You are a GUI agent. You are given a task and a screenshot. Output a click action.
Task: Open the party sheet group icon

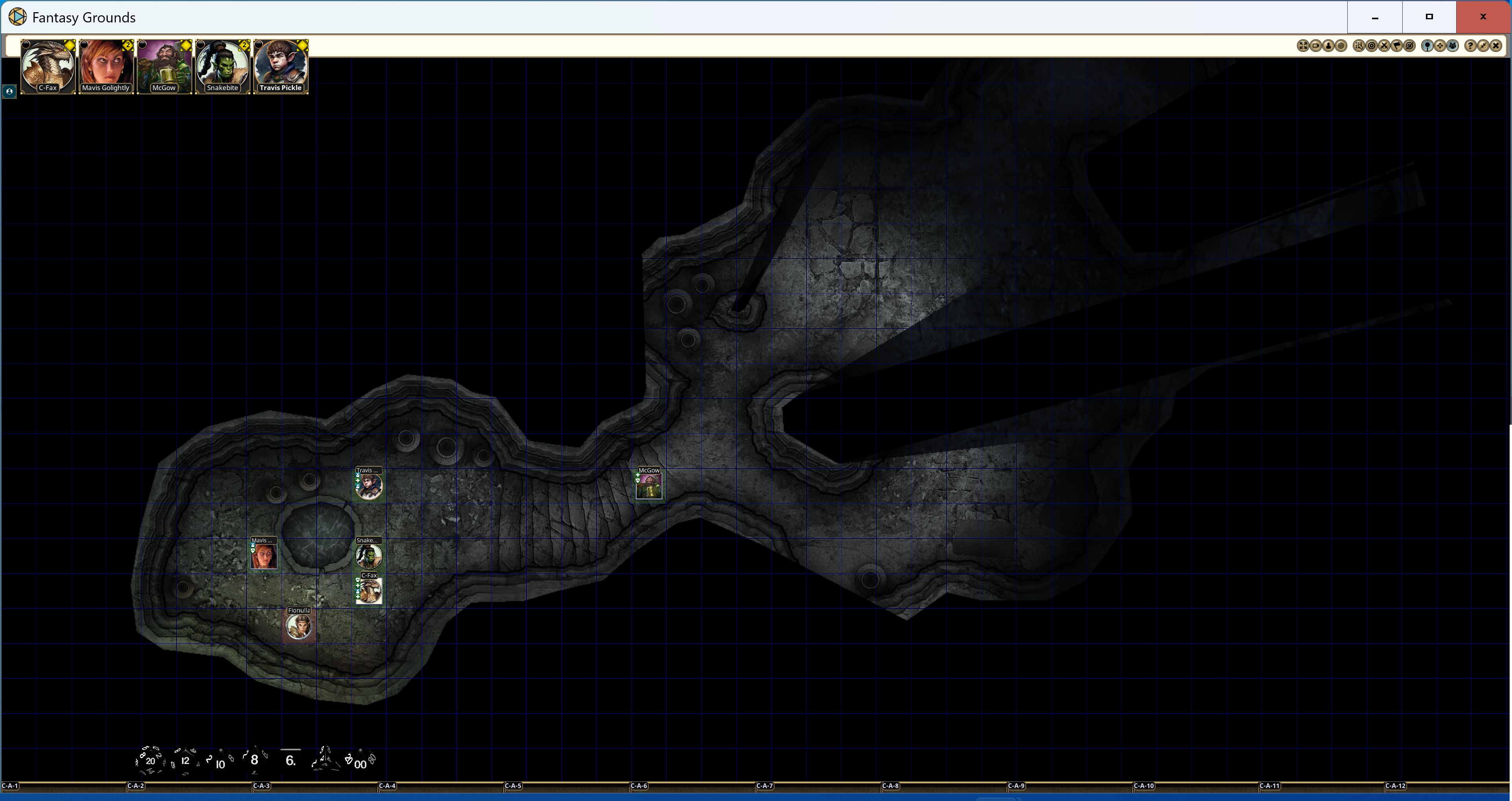1453,45
